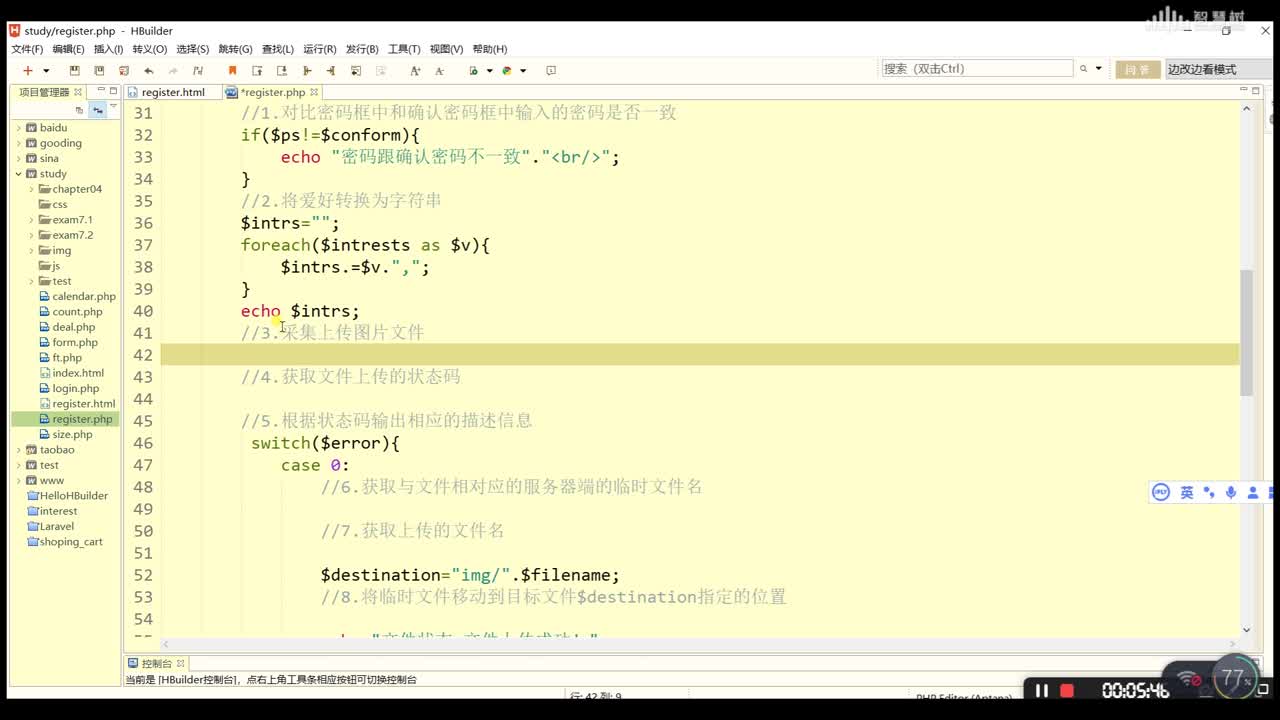Screen dimensions: 1280x720
Task: Close the register.php editor tab
Action: click(x=313, y=92)
